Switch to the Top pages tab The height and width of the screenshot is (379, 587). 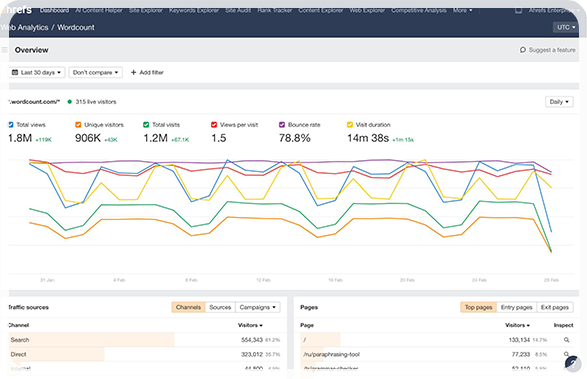pyautogui.click(x=478, y=307)
